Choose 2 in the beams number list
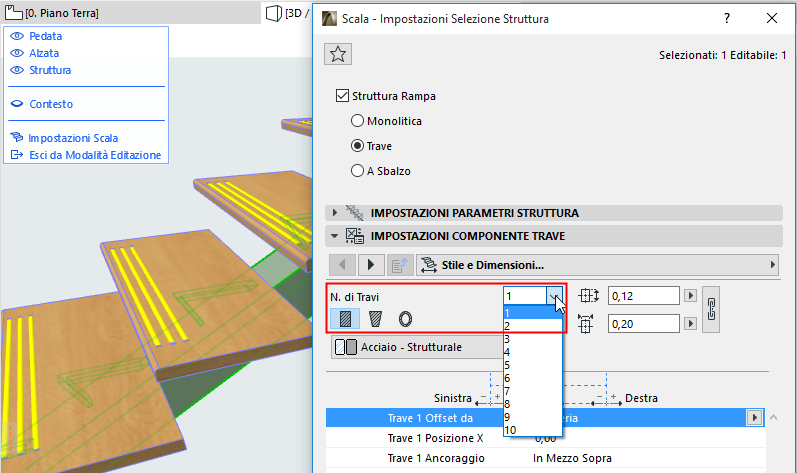Screen dimensions: 797x473 tap(533, 326)
